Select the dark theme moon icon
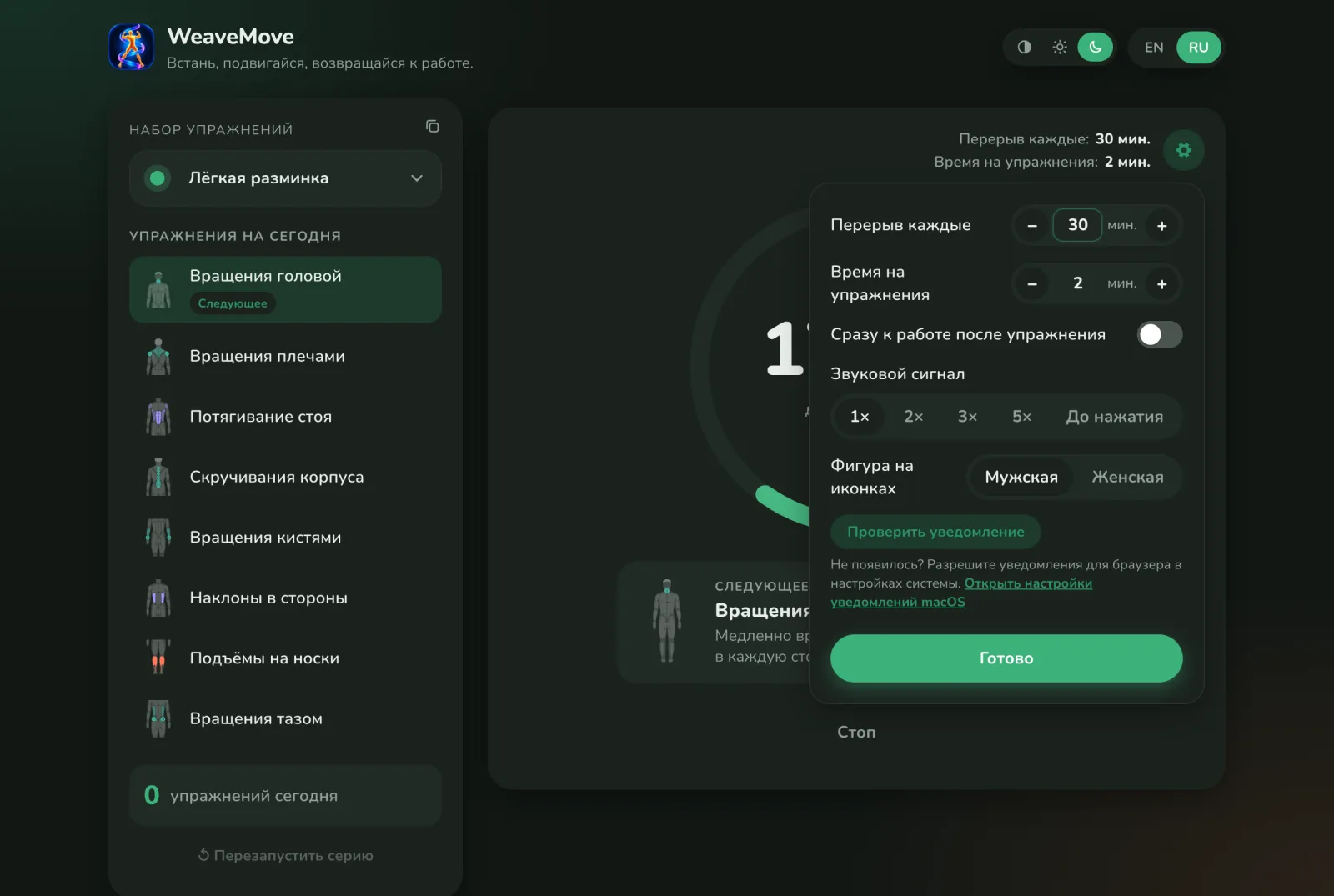This screenshot has height=896, width=1334. coord(1096,47)
